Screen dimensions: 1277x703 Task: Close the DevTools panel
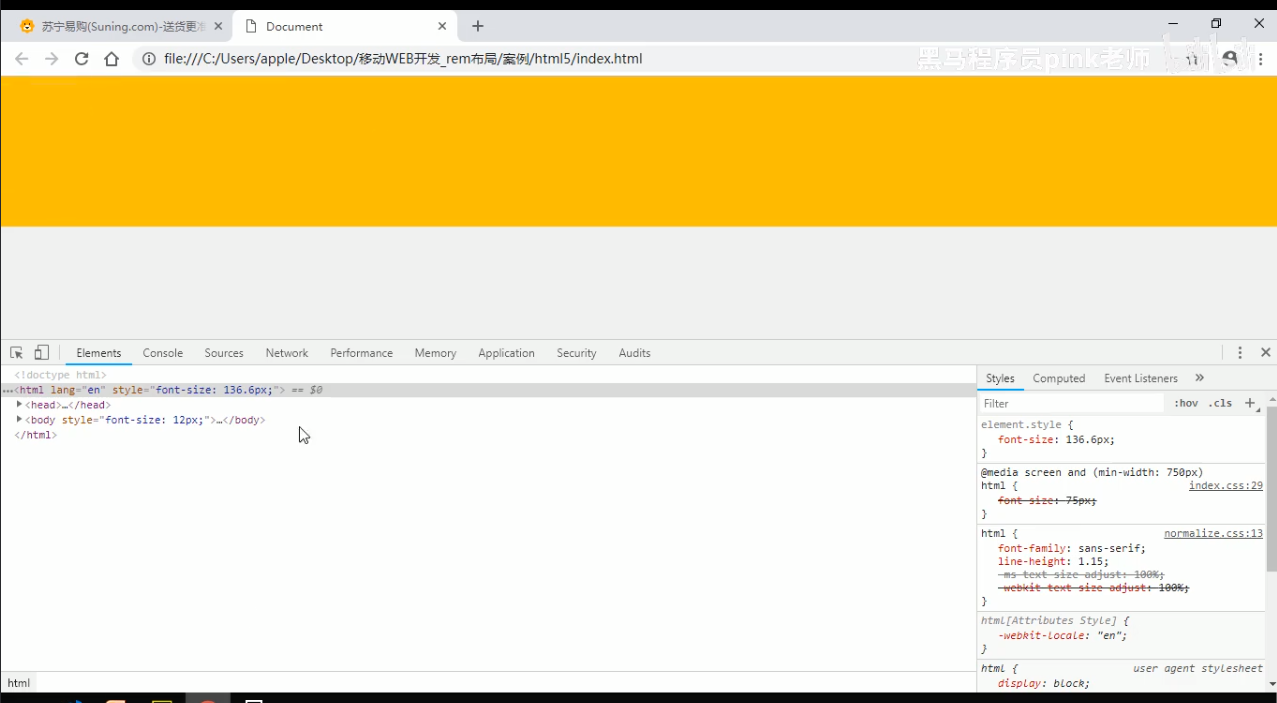pyautogui.click(x=1265, y=353)
